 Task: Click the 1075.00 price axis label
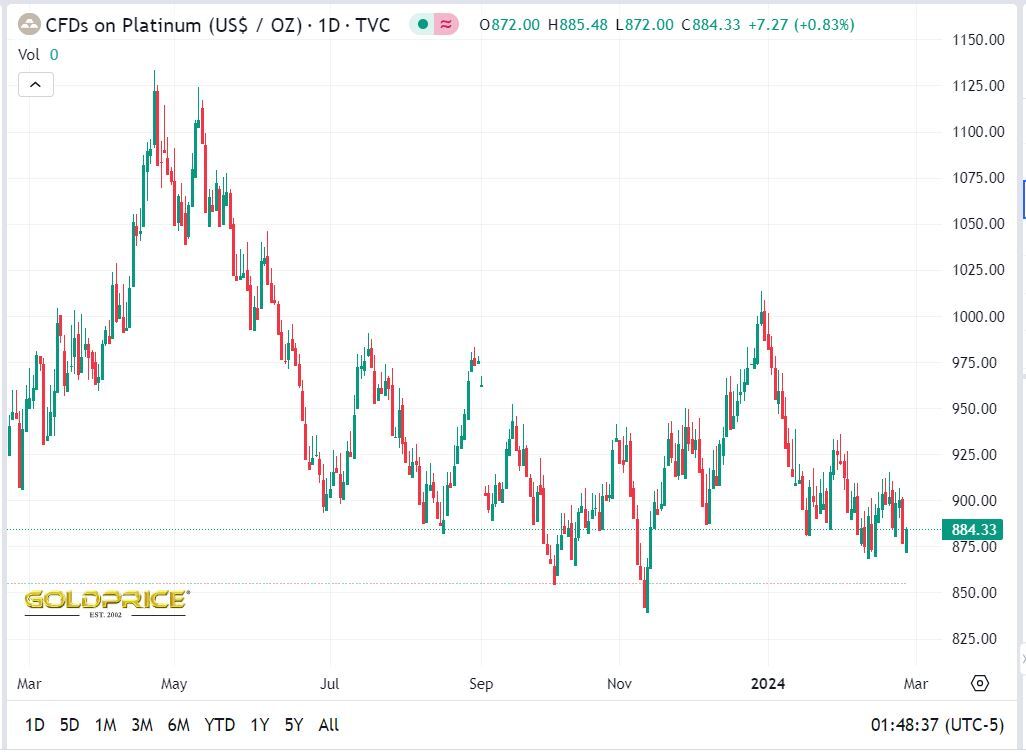click(x=978, y=177)
